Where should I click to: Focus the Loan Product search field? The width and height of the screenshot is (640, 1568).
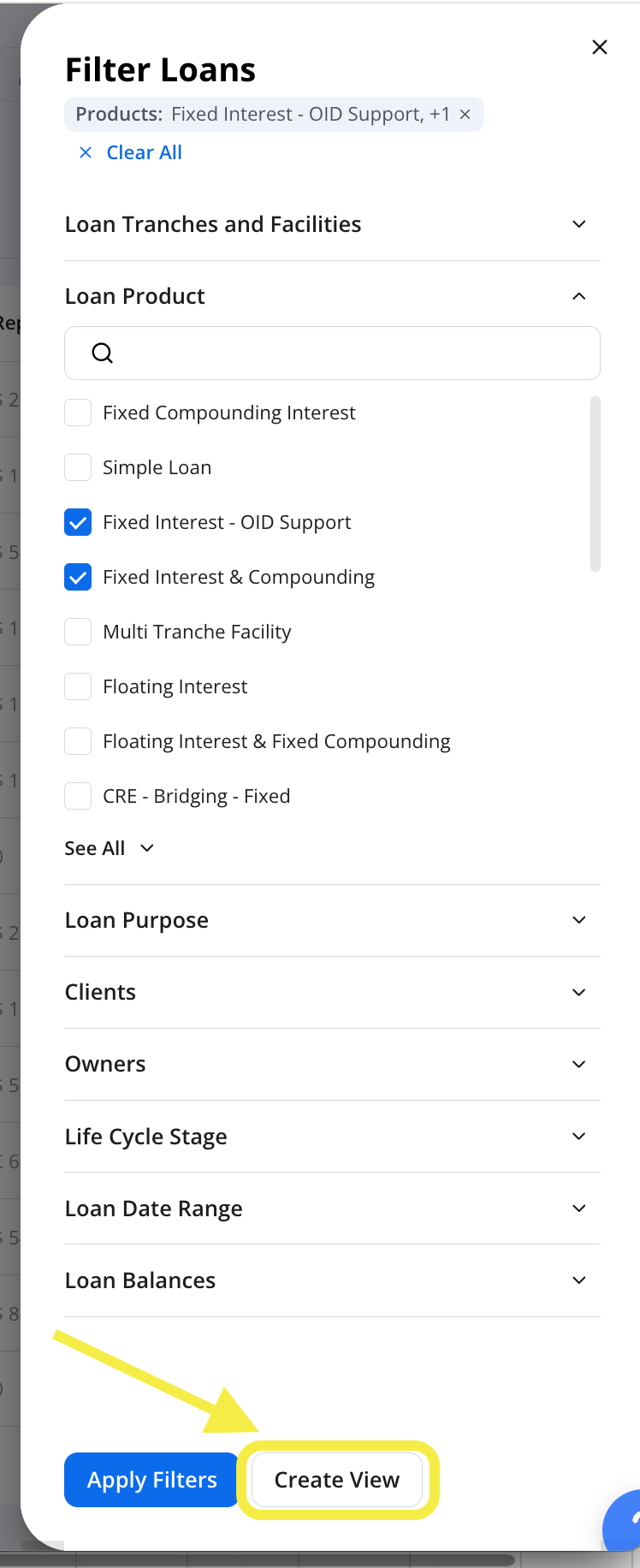pyautogui.click(x=332, y=353)
